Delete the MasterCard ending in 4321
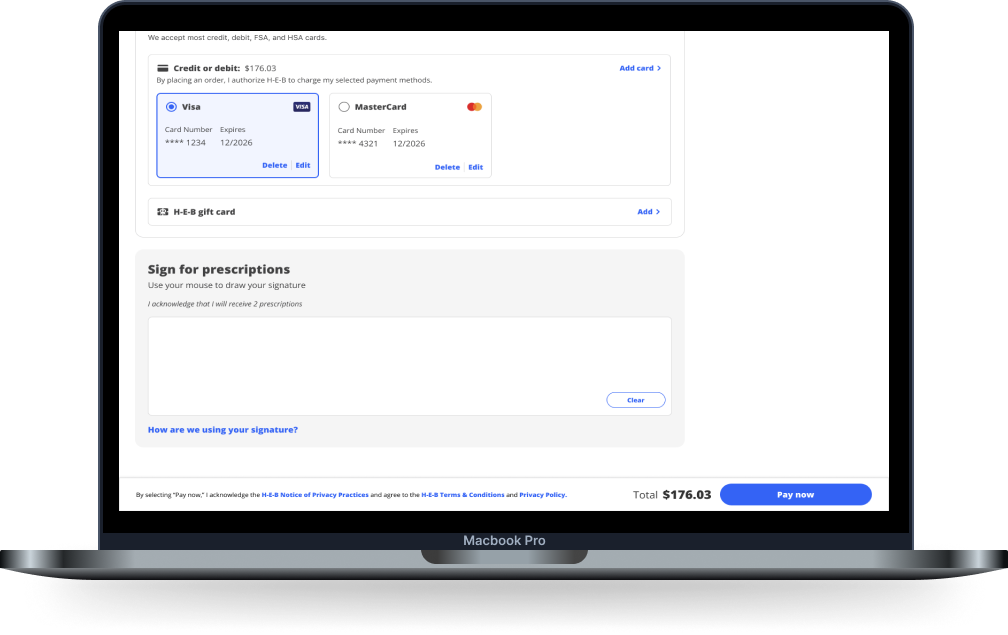The width and height of the screenshot is (1008, 635). tap(447, 167)
